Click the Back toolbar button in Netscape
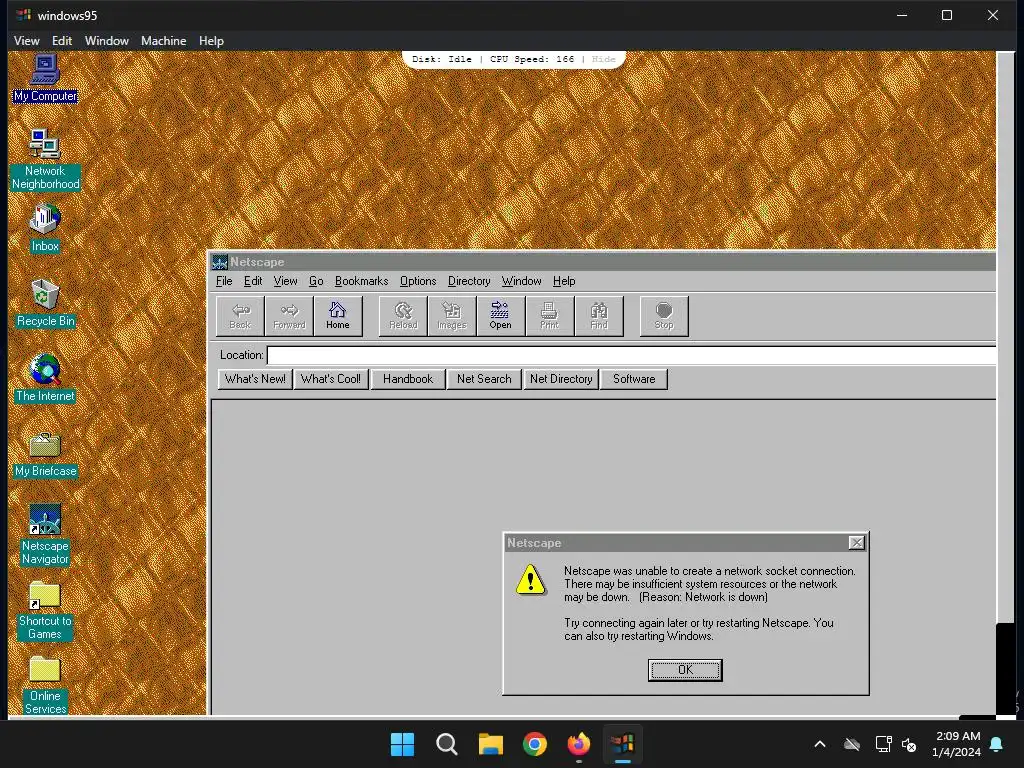 coord(240,316)
